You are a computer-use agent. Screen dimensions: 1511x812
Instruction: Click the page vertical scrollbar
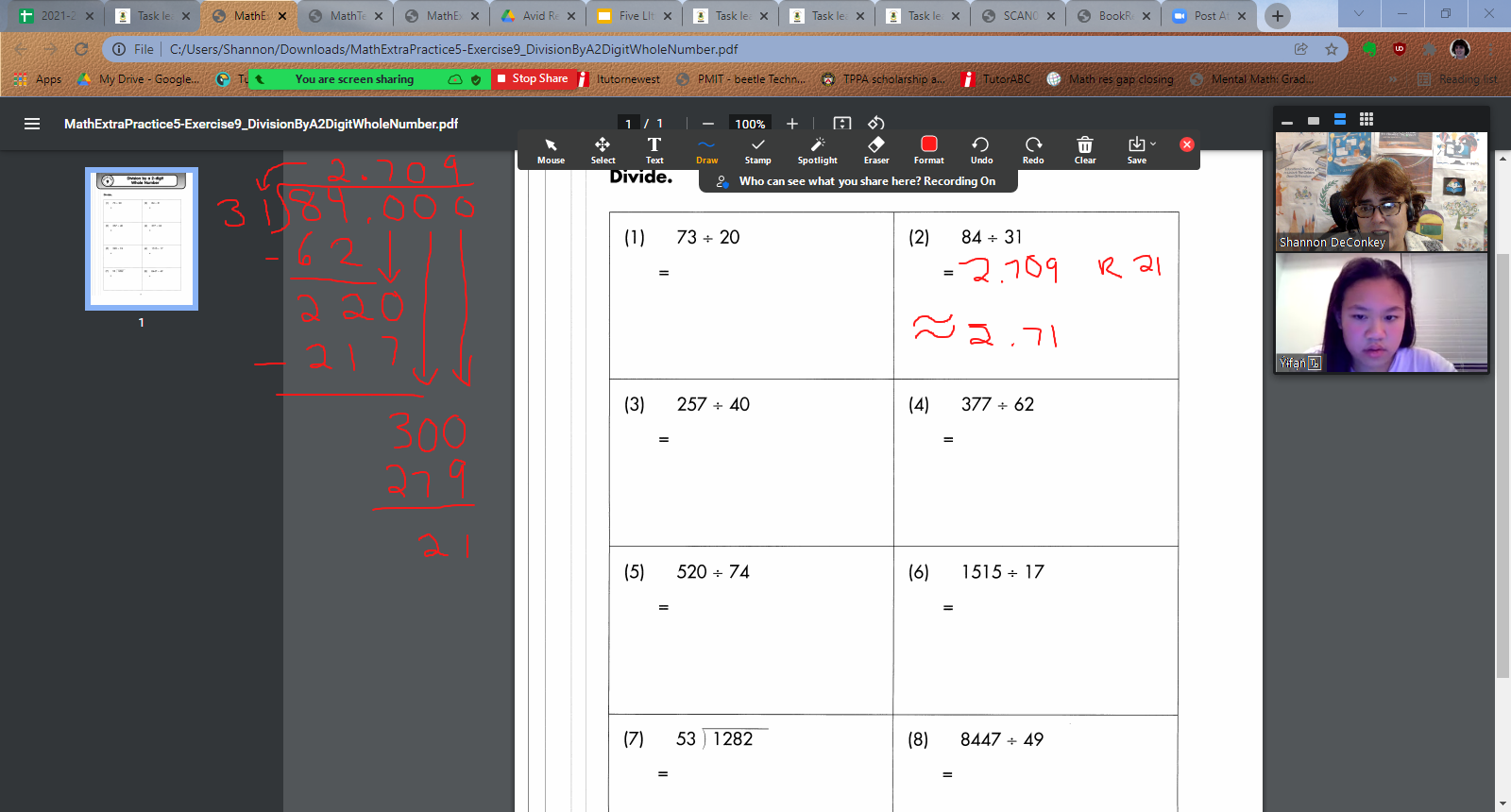click(1503, 467)
